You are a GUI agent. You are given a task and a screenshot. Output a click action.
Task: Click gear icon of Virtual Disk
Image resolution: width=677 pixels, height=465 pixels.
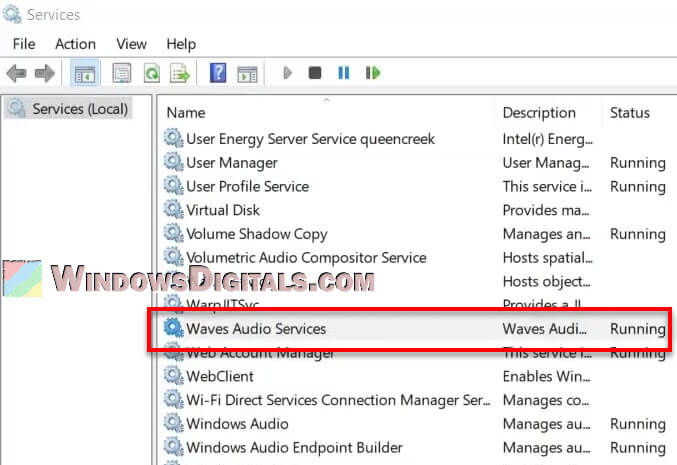coord(174,210)
